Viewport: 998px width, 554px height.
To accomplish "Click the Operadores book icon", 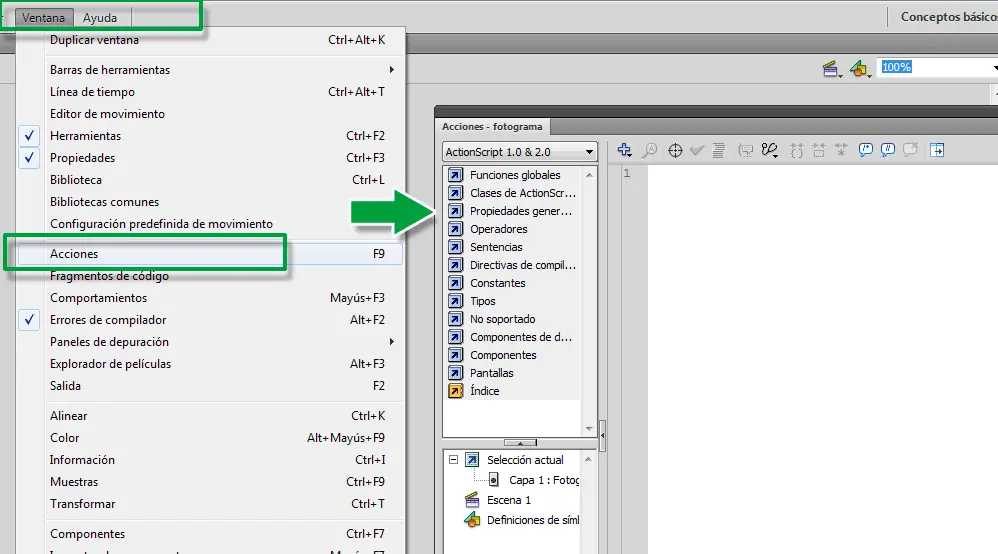I will 456,229.
